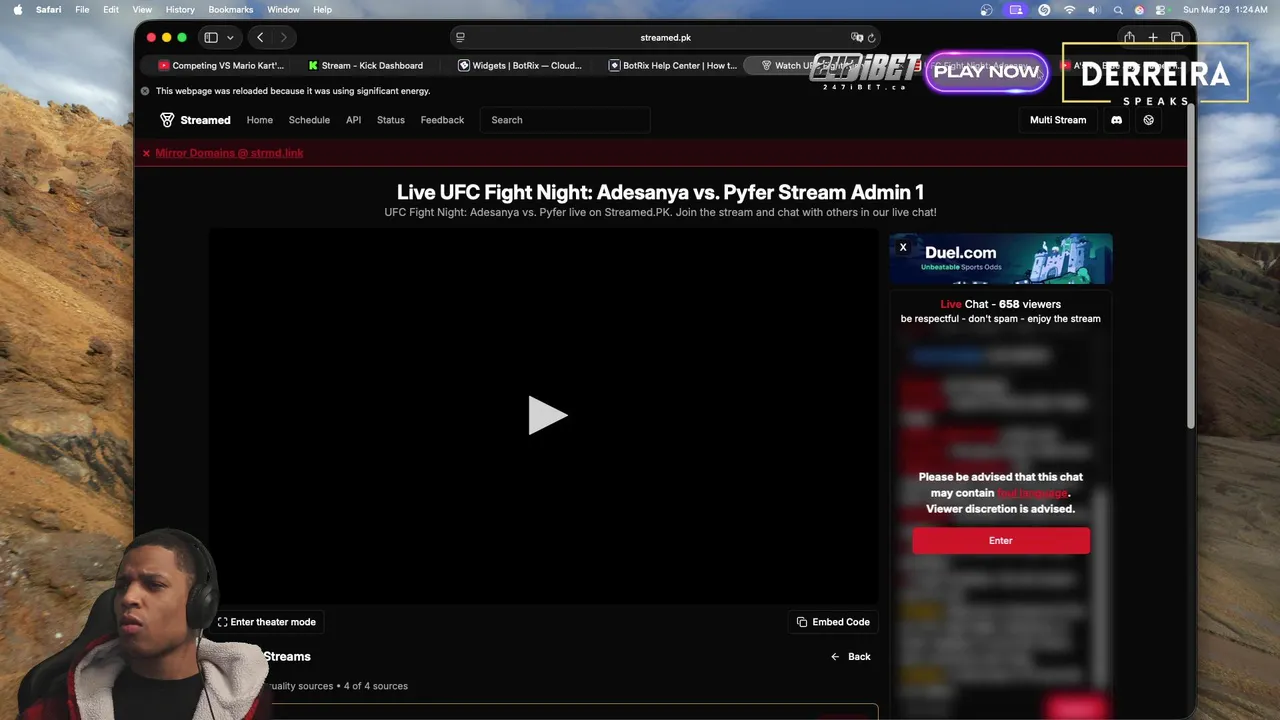1280x720 pixels.
Task: Click the site Search field
Action: tap(565, 120)
